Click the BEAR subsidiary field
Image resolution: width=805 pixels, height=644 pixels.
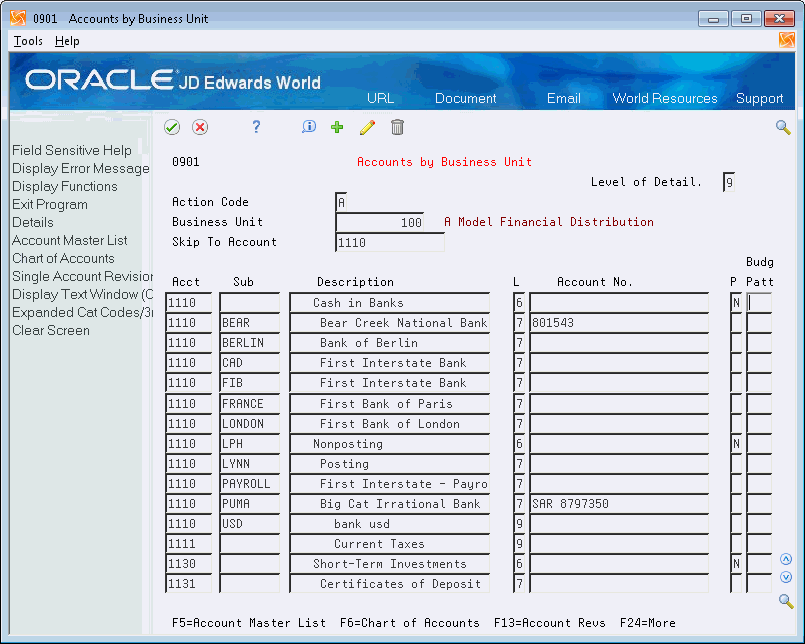pyautogui.click(x=250, y=323)
